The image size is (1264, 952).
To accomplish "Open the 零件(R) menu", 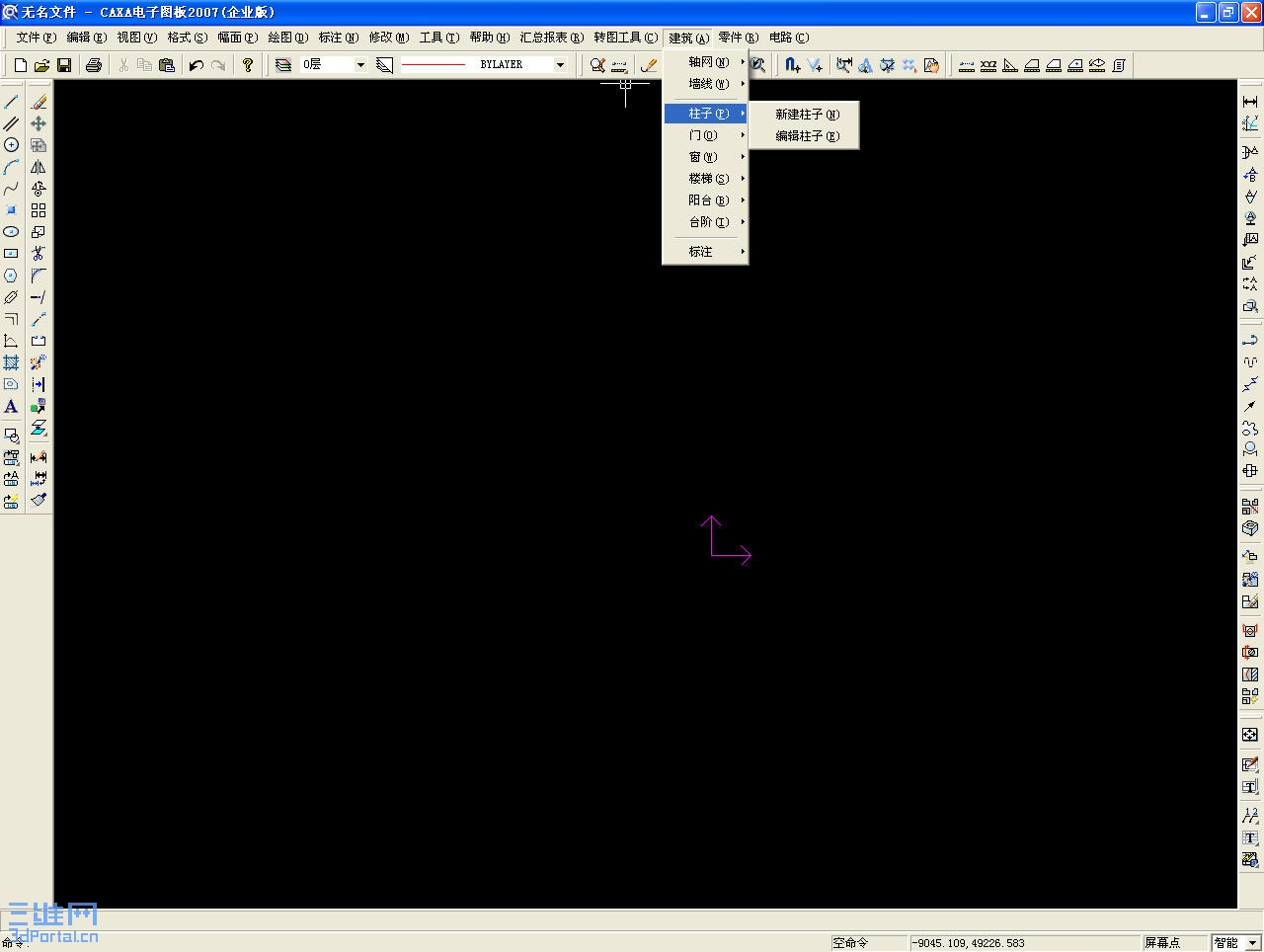I will click(739, 38).
